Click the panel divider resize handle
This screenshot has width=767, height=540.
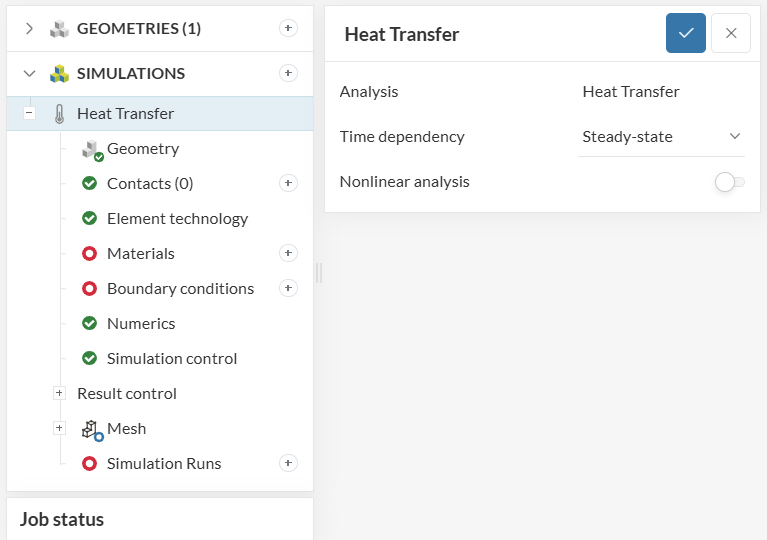[319, 272]
